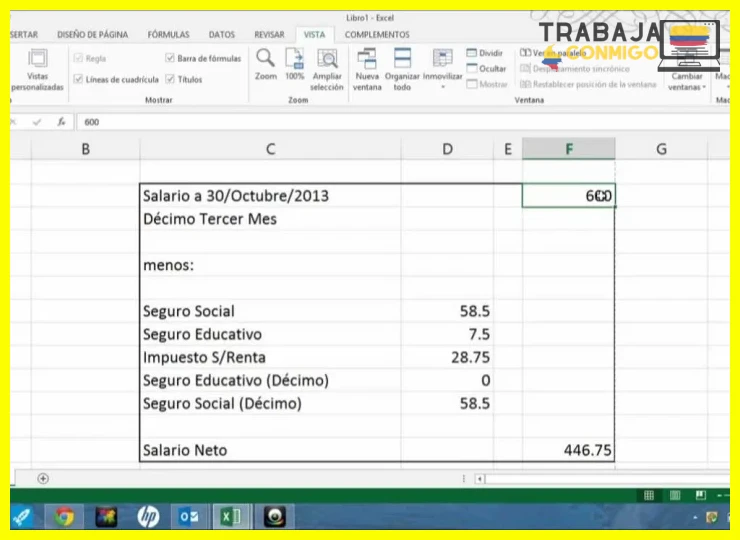Click the value 28.75 cell
The width and height of the screenshot is (740, 540).
447,357
